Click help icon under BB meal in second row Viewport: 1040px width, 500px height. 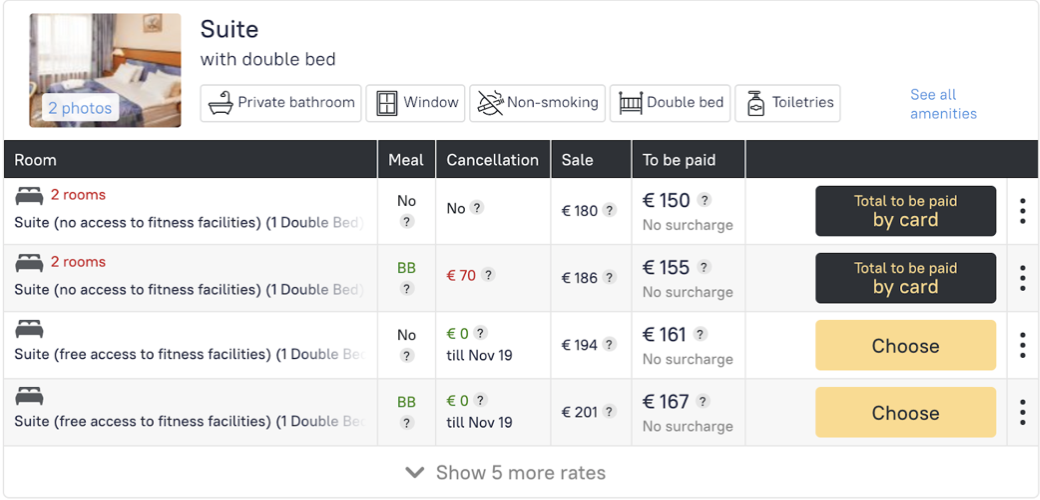[406, 289]
